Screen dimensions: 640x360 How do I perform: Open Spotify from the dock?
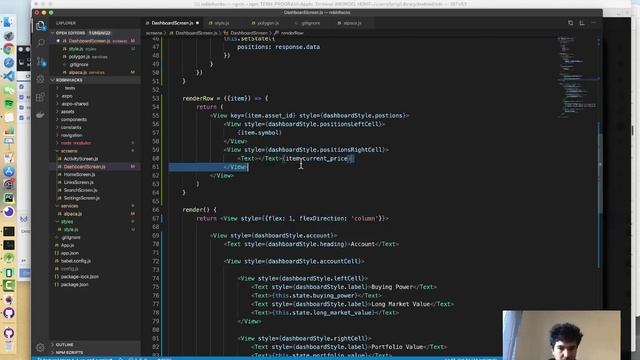tap(9, 104)
